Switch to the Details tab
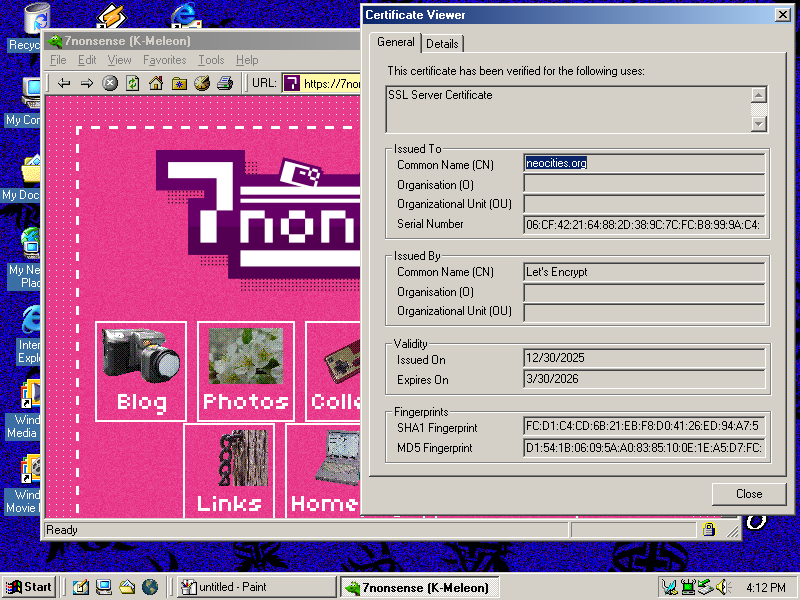Screen dimensions: 800x600 [443, 43]
